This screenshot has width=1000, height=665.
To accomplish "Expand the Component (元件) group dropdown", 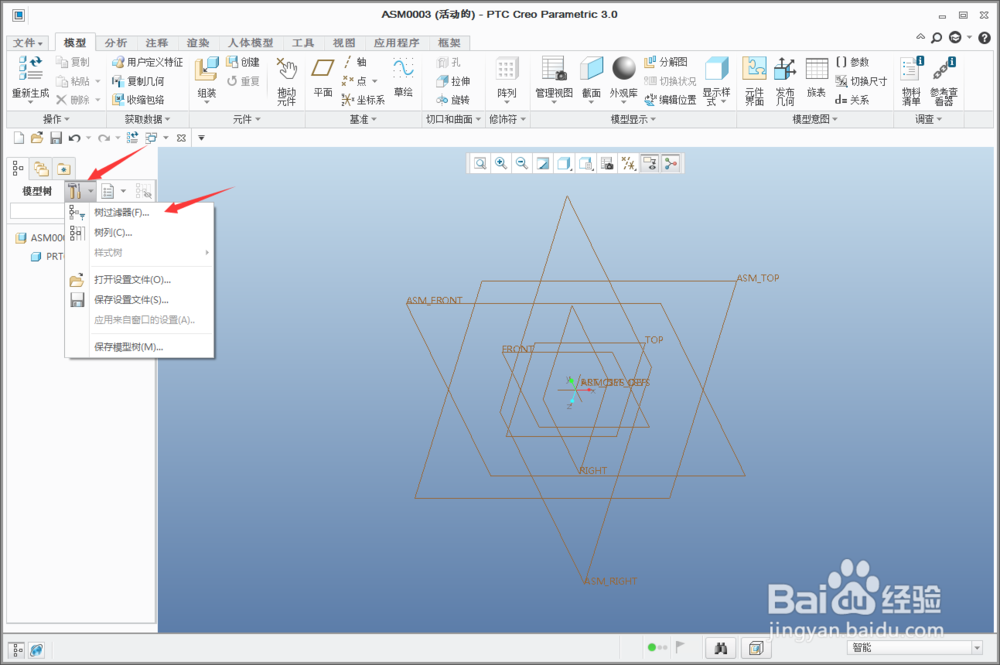I will [247, 119].
